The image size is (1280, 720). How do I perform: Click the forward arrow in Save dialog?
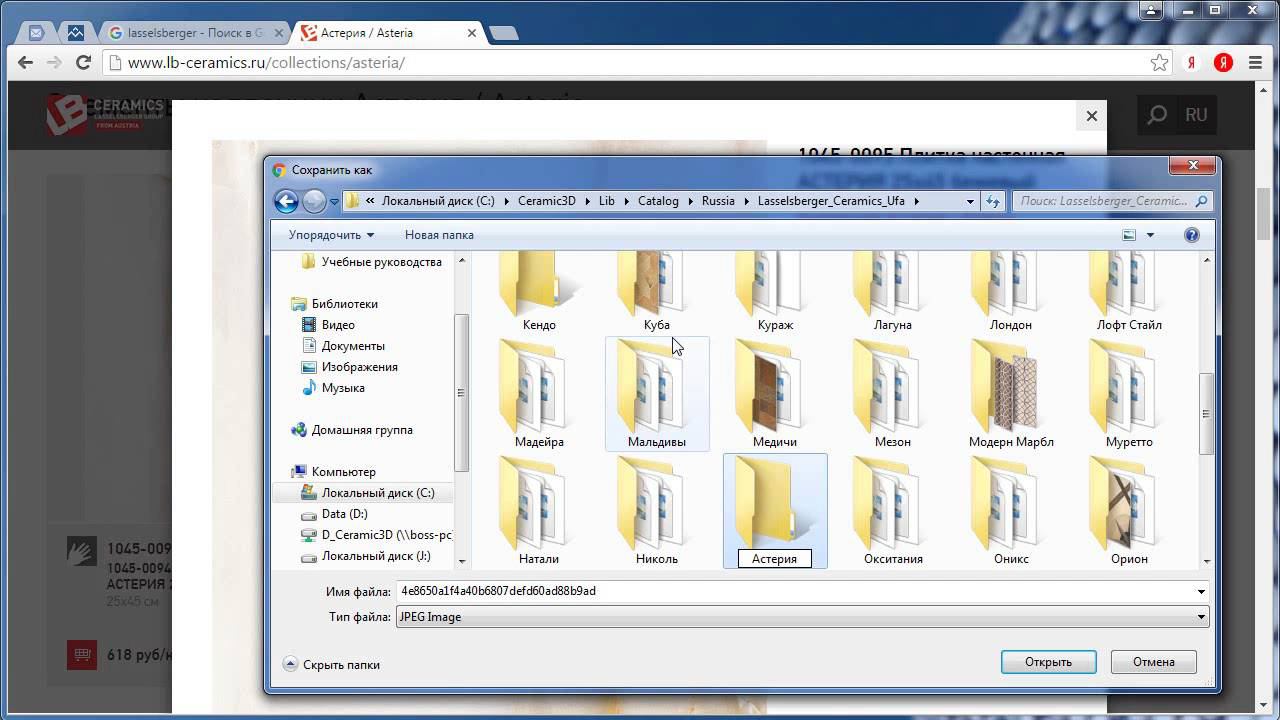pyautogui.click(x=314, y=201)
